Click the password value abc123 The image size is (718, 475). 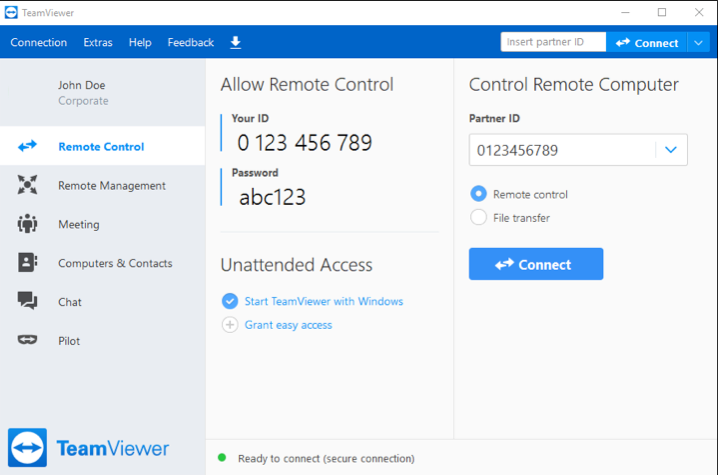click(x=272, y=197)
